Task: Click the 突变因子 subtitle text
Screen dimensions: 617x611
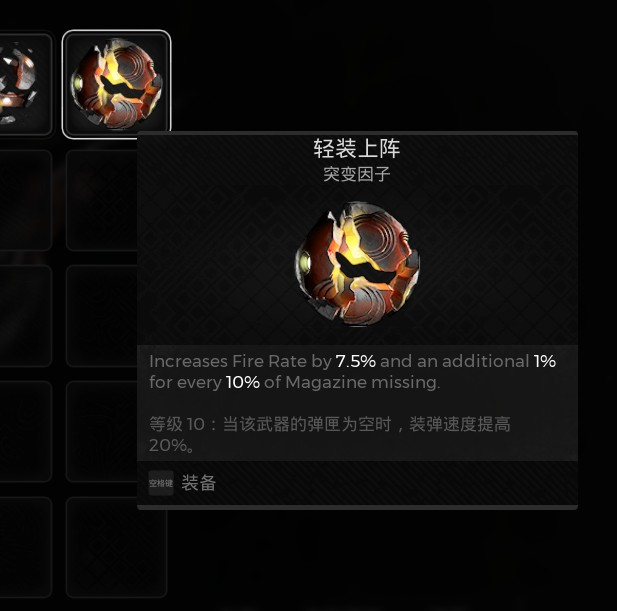Action: [x=357, y=174]
